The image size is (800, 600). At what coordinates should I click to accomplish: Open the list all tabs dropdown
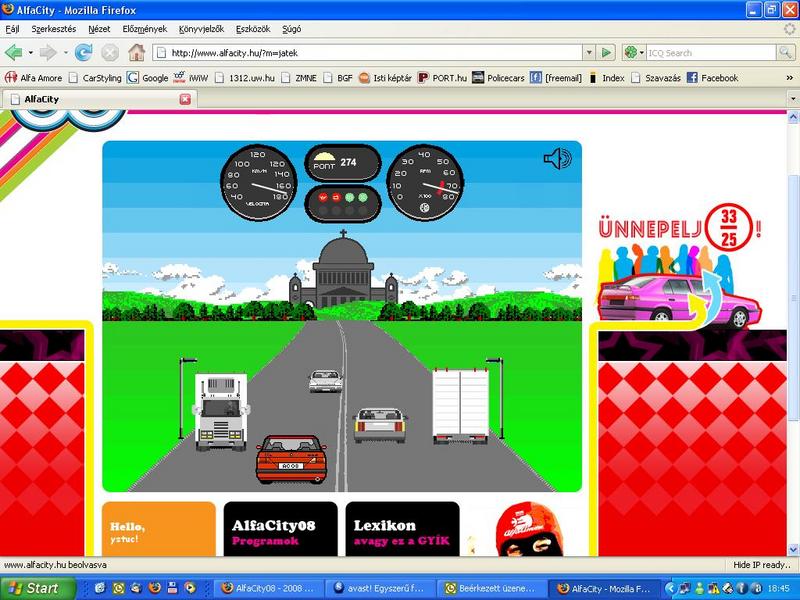pos(793,99)
